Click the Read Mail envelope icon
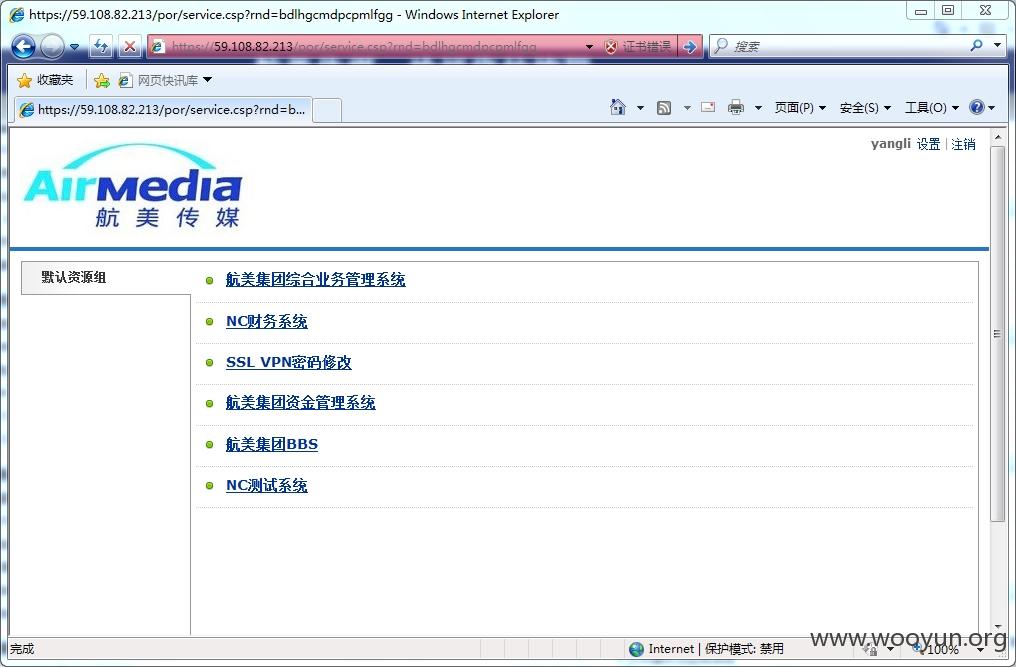This screenshot has width=1016, height=667. (x=708, y=107)
